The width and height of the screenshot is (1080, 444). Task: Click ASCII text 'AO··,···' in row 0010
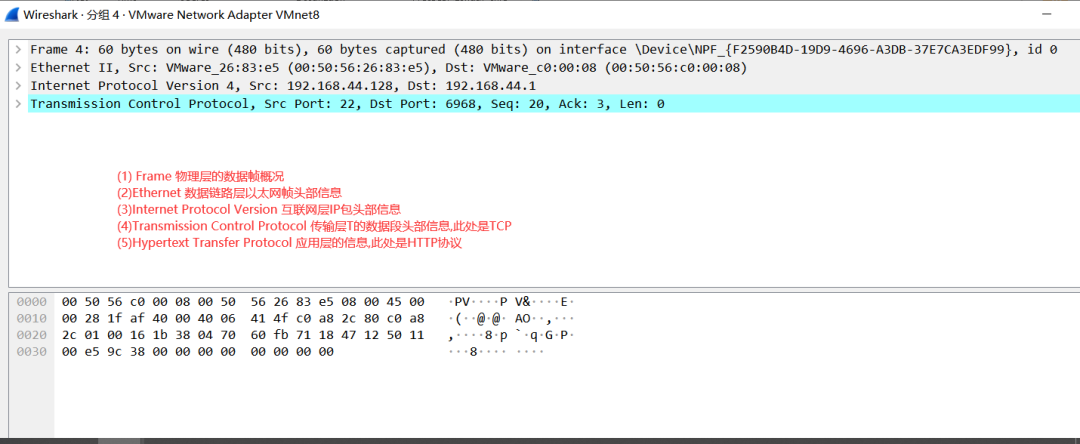(x=544, y=319)
